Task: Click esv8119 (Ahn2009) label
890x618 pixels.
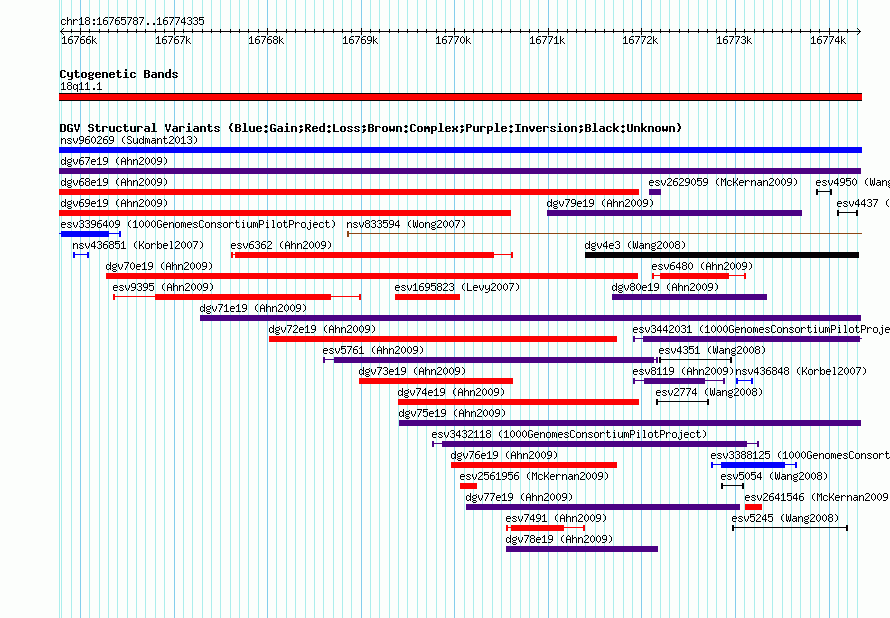Action: (683, 371)
